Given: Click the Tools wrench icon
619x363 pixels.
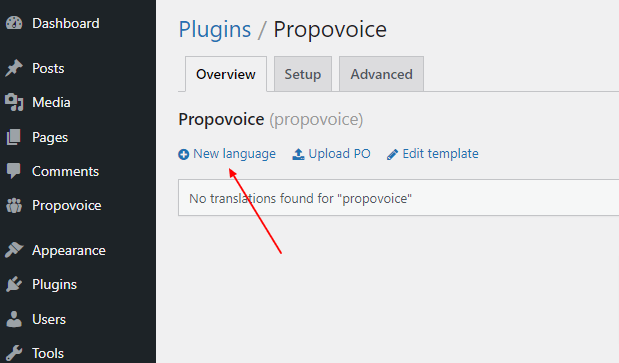Looking at the screenshot, I should click(14, 353).
